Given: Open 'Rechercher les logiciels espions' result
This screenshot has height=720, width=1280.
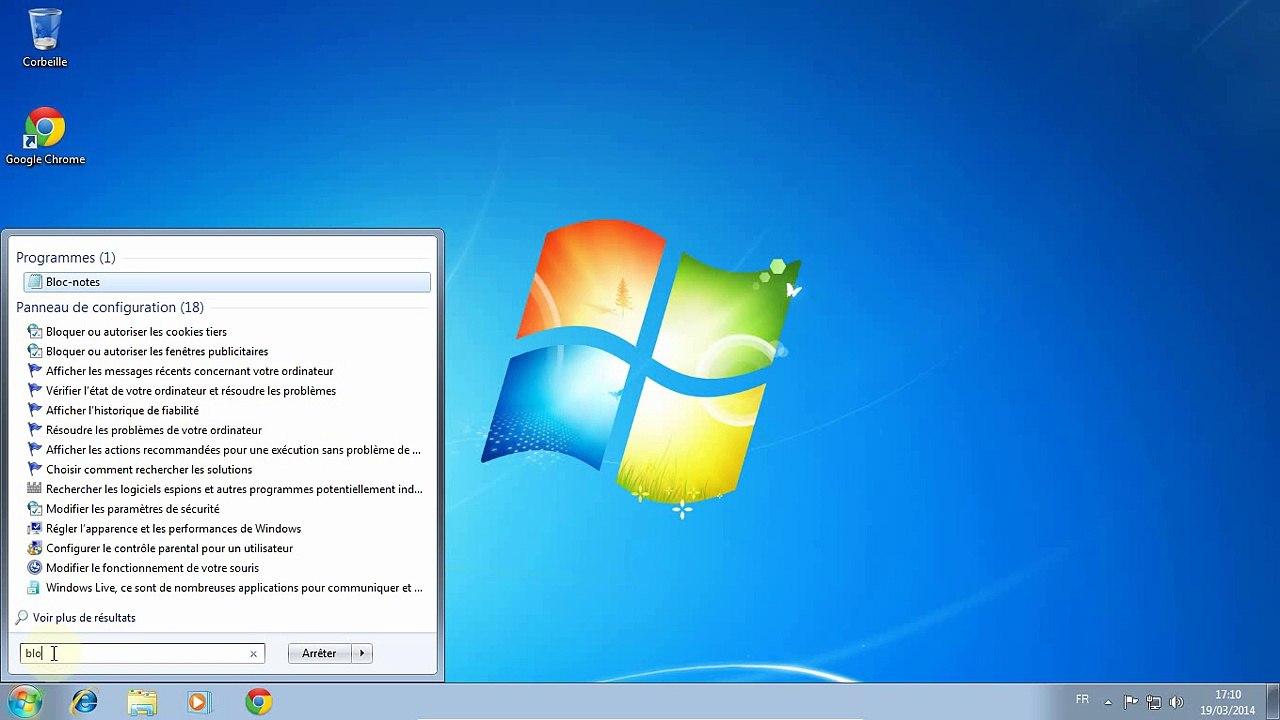Looking at the screenshot, I should tap(227, 489).
